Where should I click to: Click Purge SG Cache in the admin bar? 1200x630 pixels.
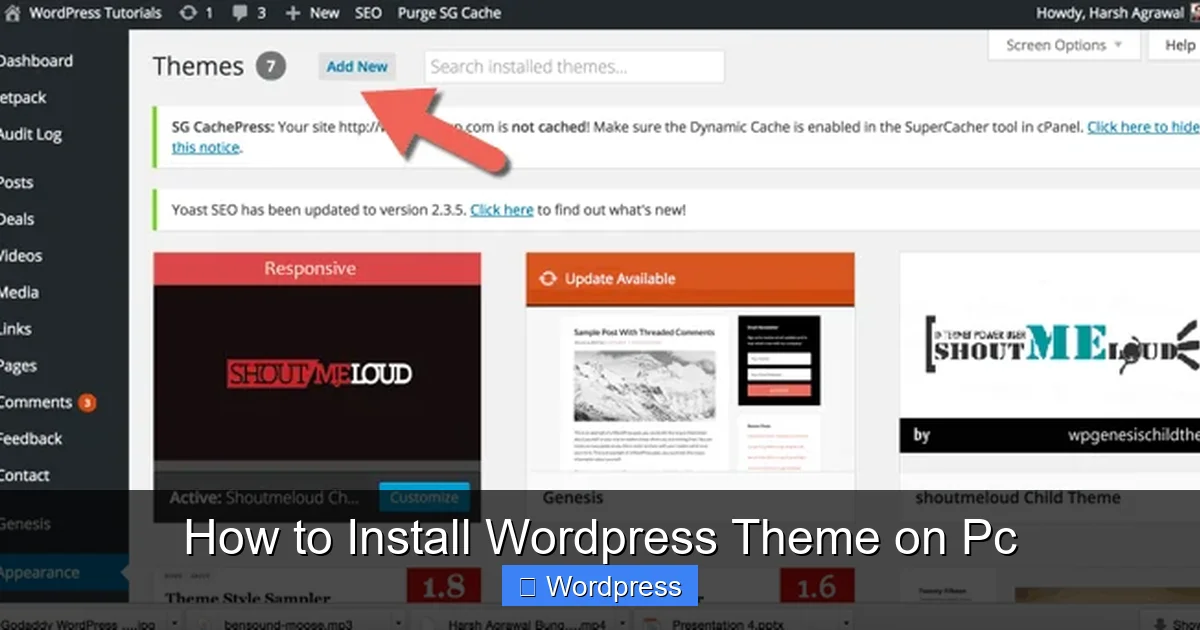(449, 14)
